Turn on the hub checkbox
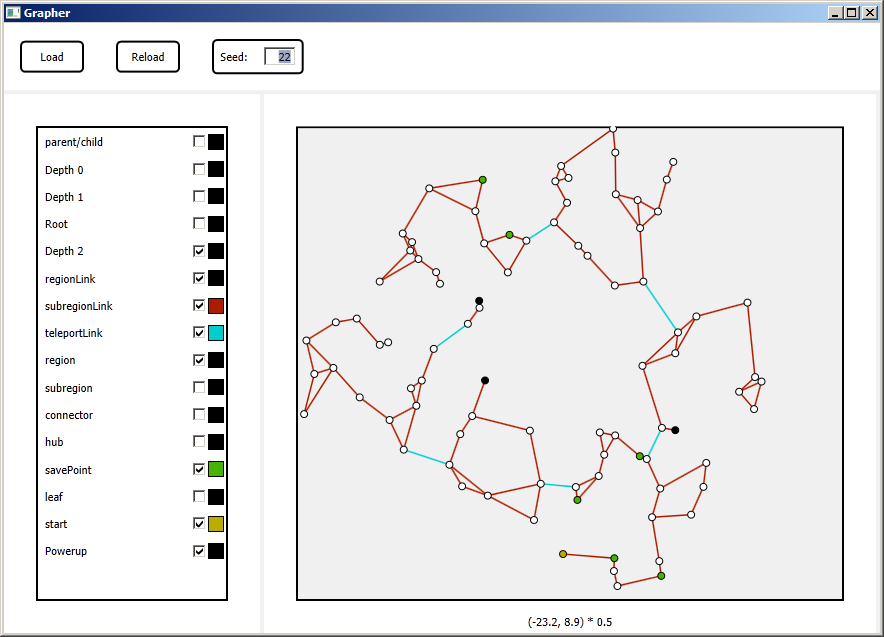Image resolution: width=884 pixels, height=637 pixels. (x=199, y=442)
